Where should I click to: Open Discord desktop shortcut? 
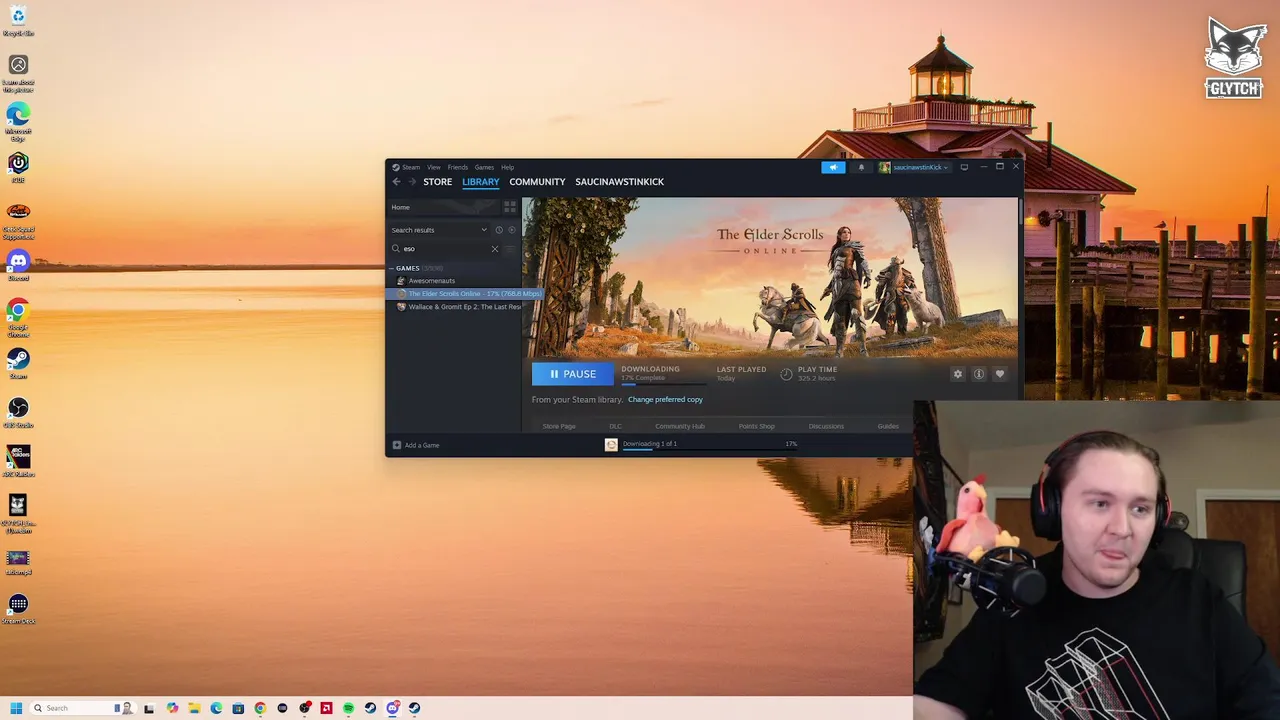[x=18, y=265]
